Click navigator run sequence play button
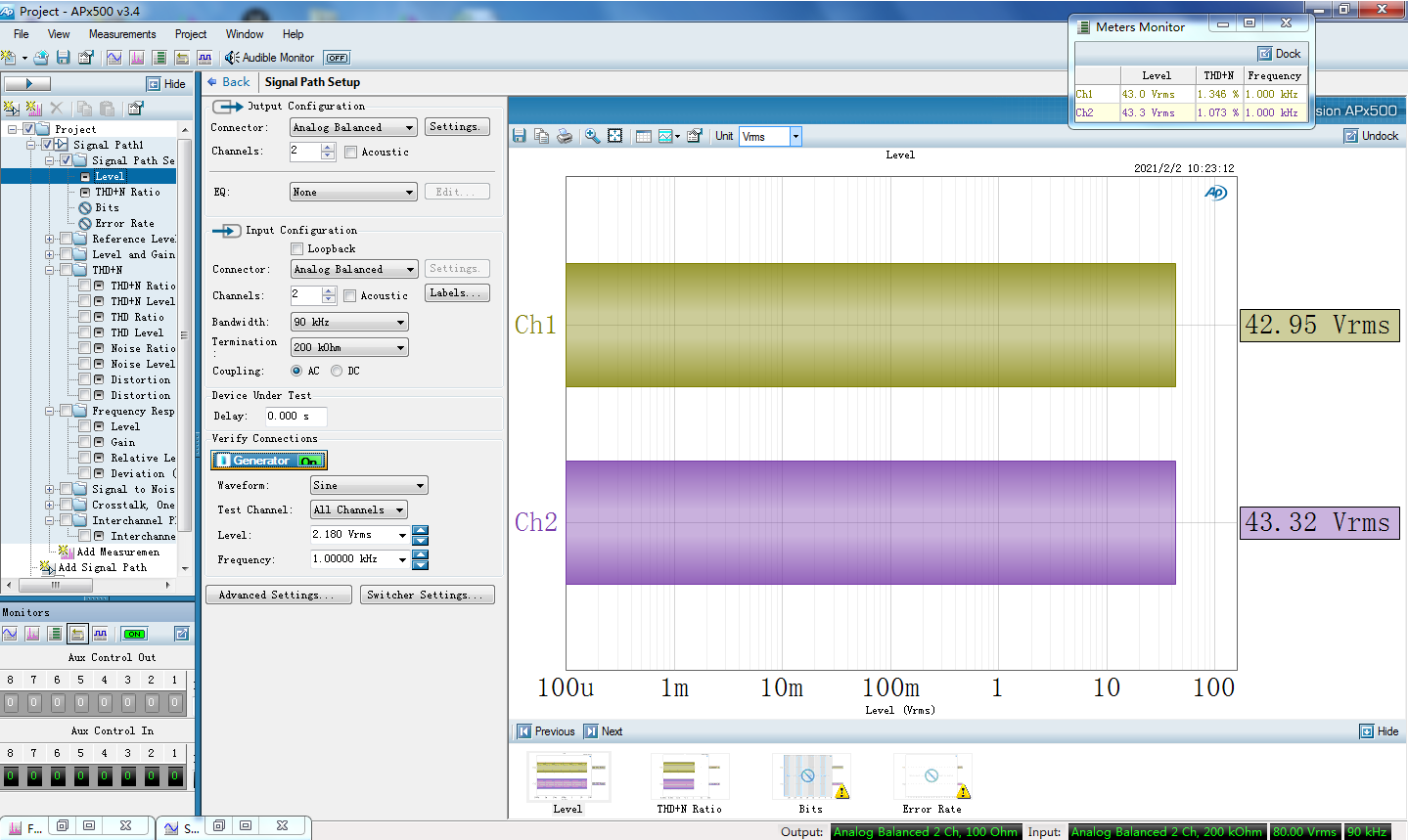This screenshot has height=840, width=1408. pos(26,84)
